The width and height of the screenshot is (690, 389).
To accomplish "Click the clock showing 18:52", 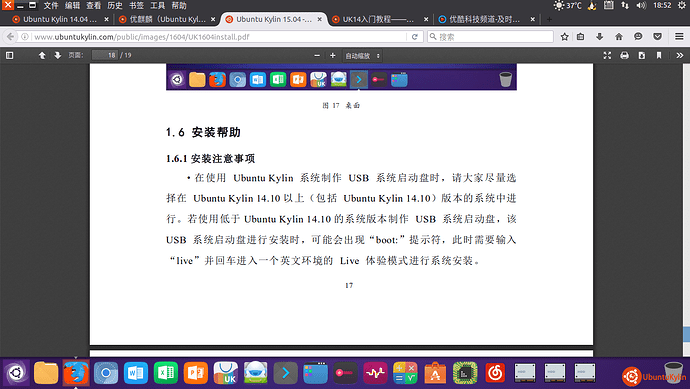I will (x=662, y=6).
